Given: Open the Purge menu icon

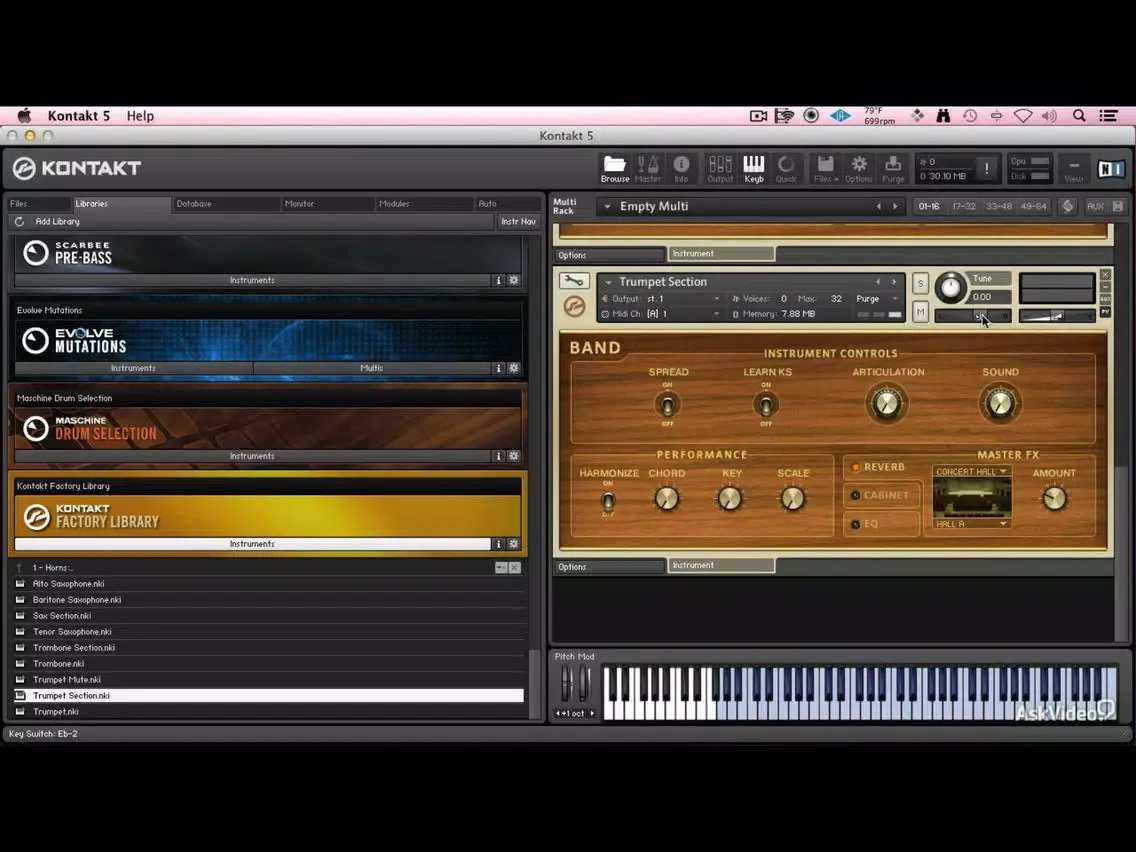Looking at the screenshot, I should (893, 169).
